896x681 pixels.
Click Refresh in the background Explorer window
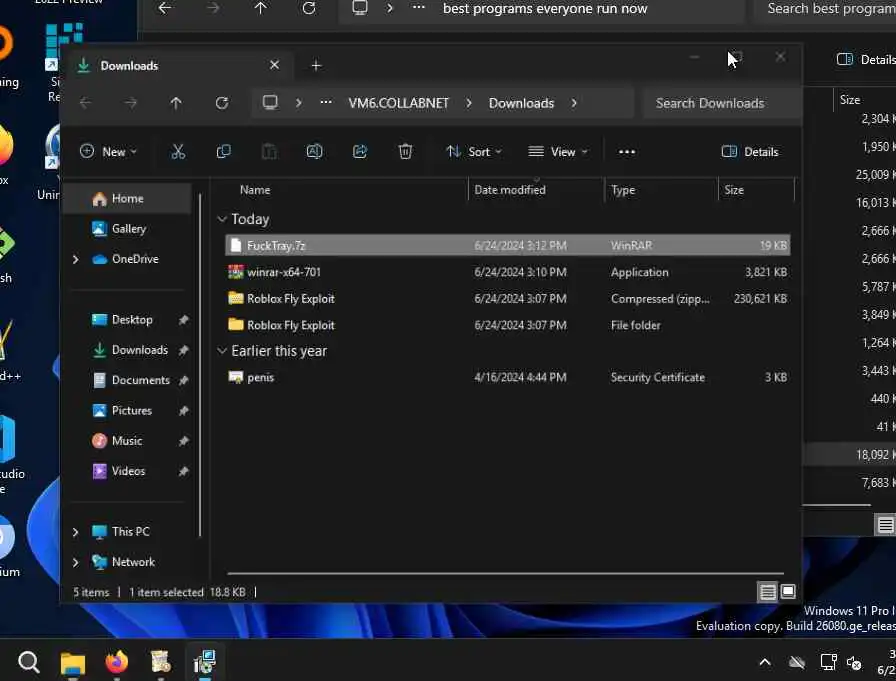click(x=309, y=8)
